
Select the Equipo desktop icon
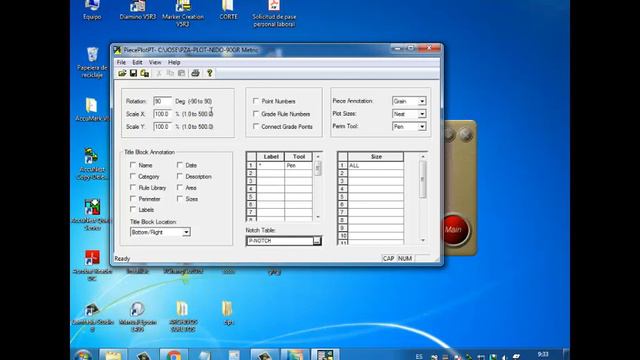pyautogui.click(x=92, y=10)
